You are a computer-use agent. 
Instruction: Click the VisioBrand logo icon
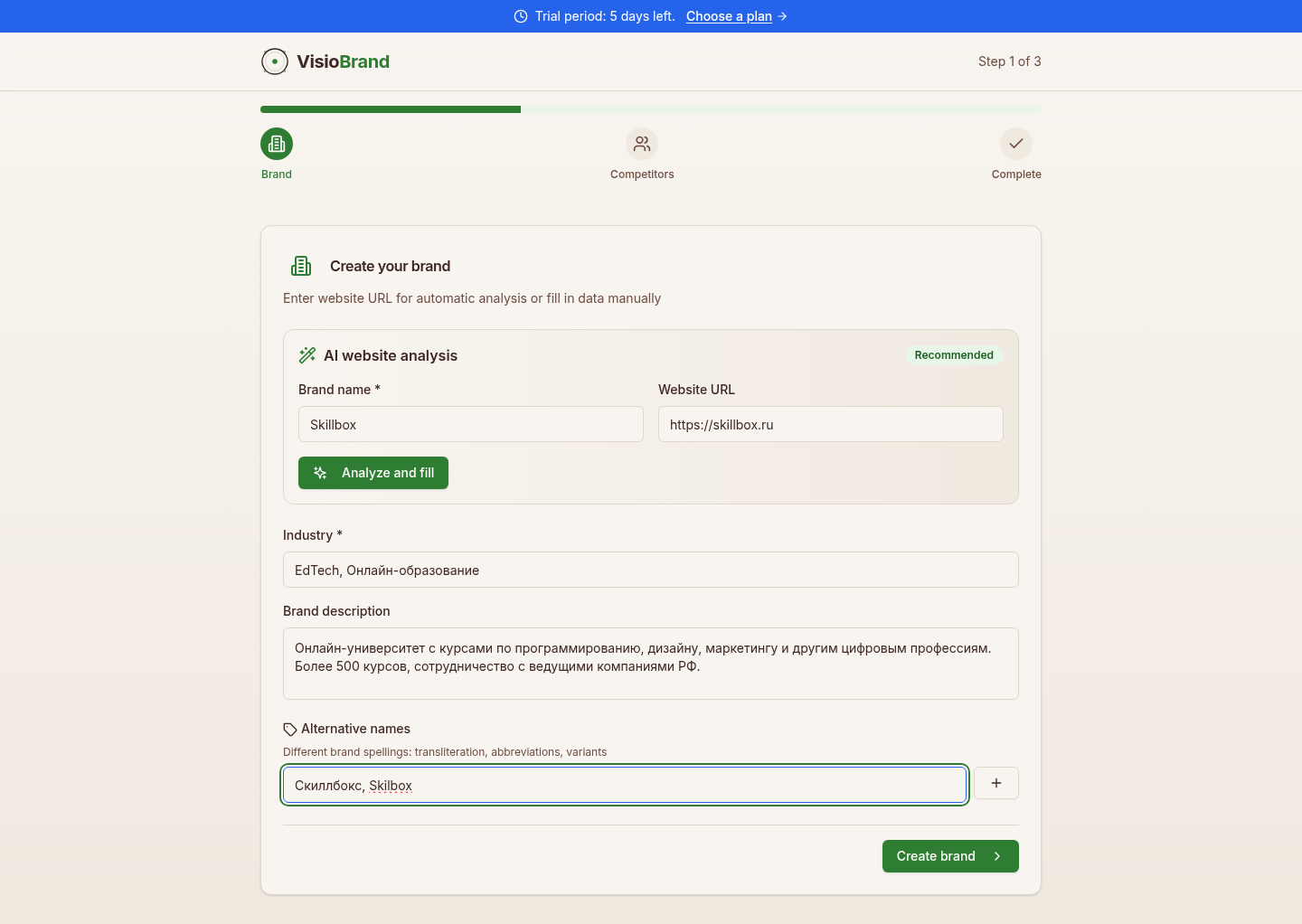274,61
